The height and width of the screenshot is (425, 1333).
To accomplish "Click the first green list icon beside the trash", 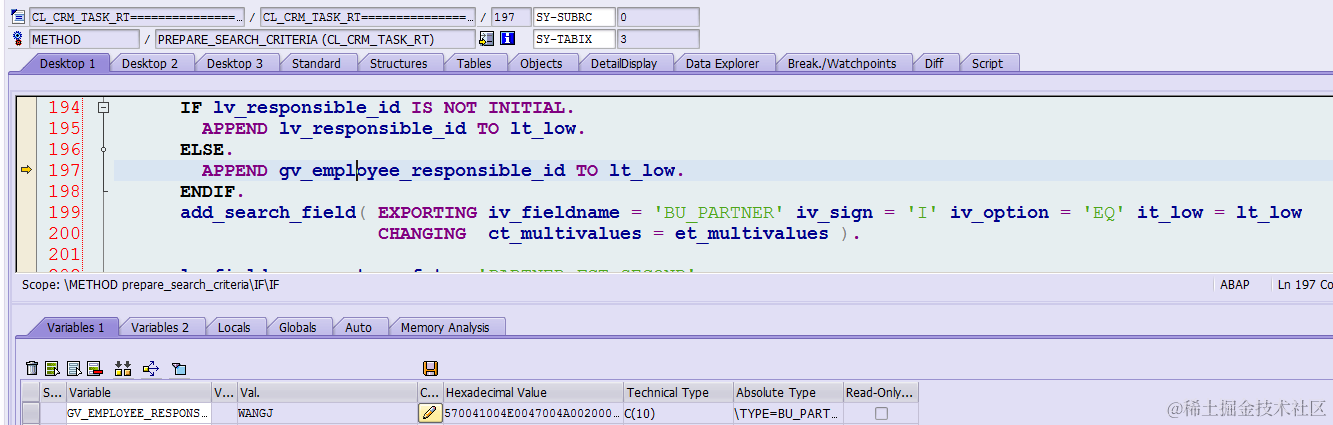I will (52, 369).
